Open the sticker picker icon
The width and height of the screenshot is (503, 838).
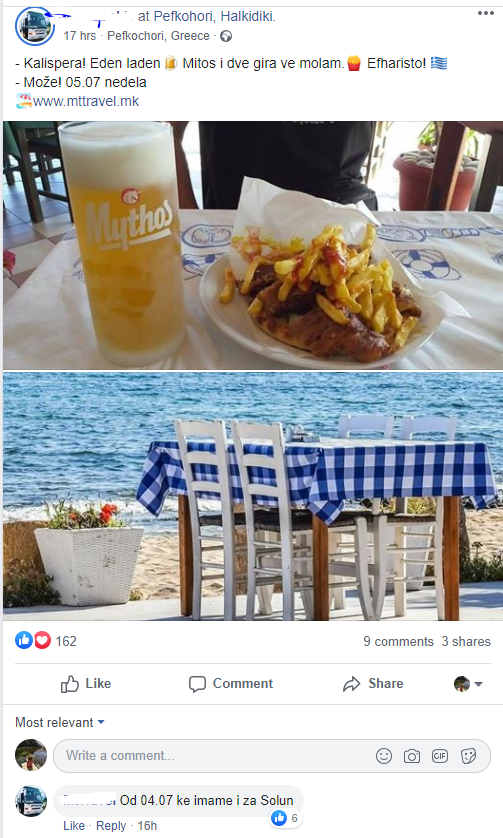(468, 756)
